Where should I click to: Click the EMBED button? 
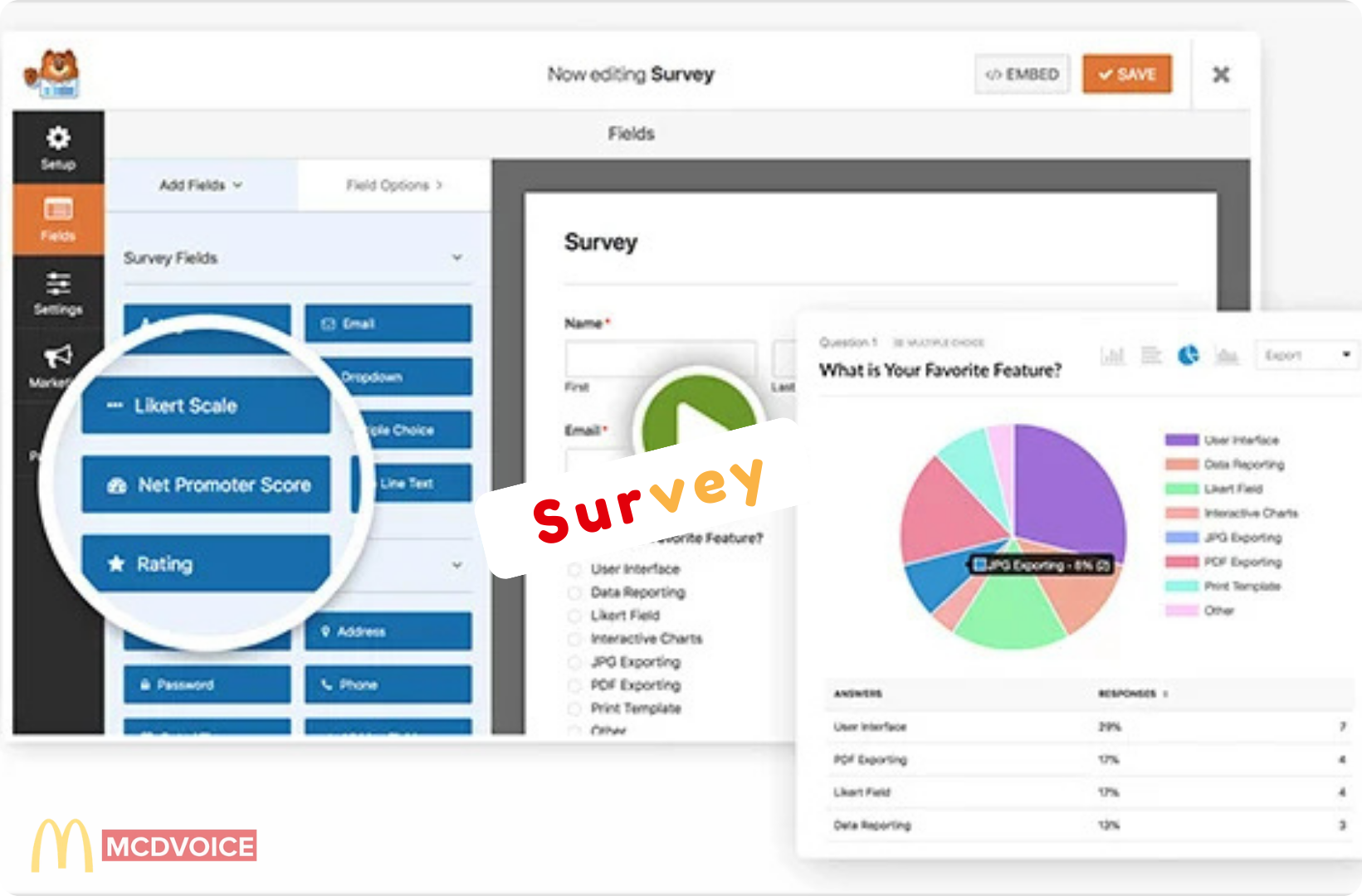point(1022,74)
